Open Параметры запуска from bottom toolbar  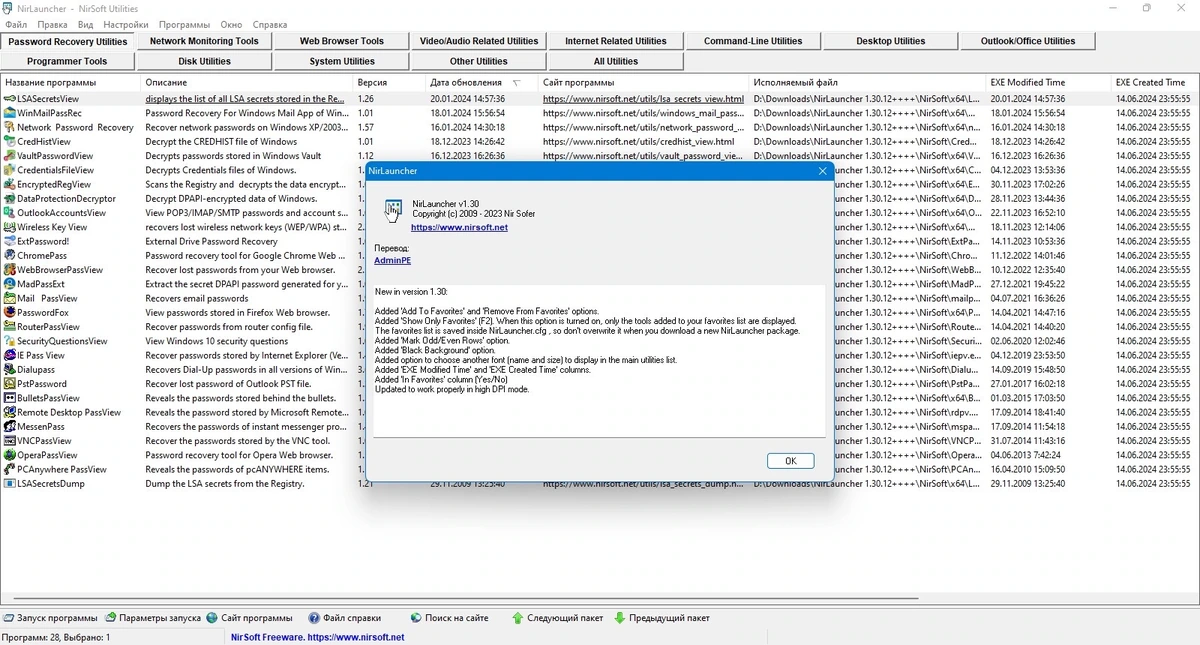pyautogui.click(x=153, y=618)
